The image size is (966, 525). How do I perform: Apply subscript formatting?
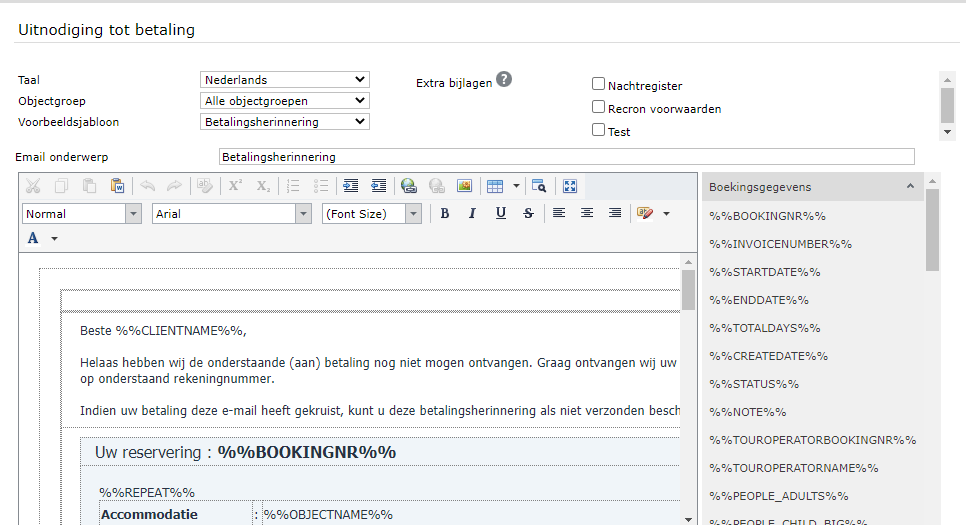(x=263, y=186)
